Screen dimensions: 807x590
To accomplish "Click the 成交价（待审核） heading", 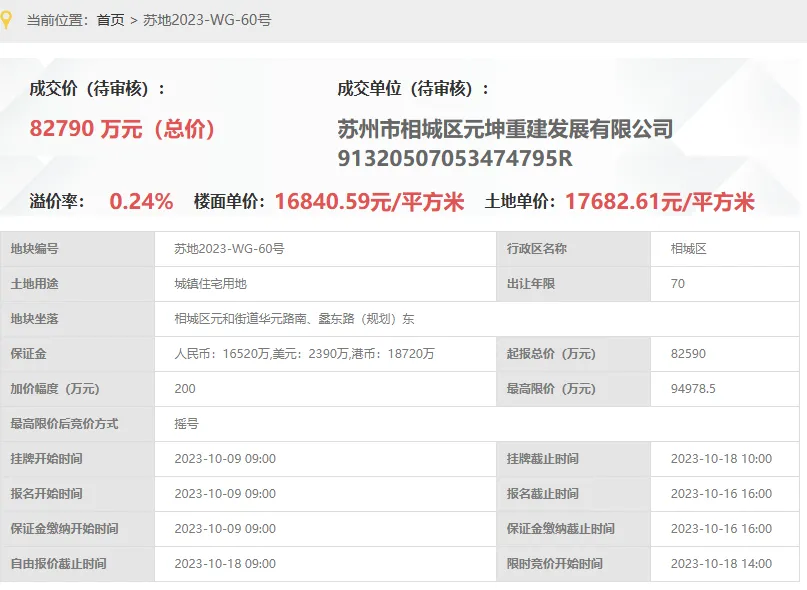I will 97,89.
